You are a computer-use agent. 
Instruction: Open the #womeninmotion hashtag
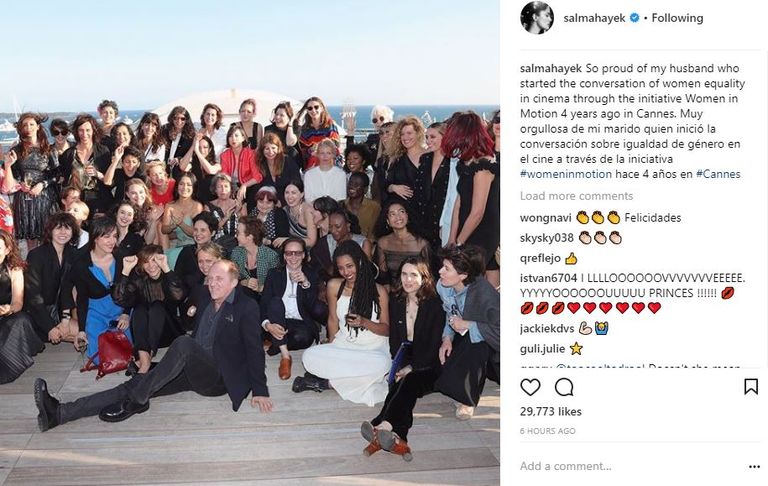point(566,174)
